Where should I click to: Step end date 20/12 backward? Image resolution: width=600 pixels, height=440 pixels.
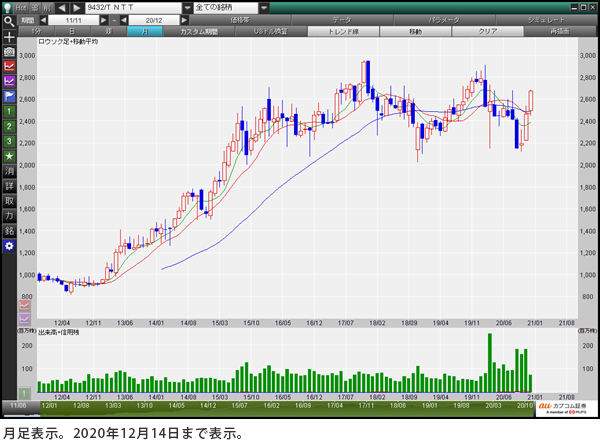pyautogui.click(x=124, y=20)
